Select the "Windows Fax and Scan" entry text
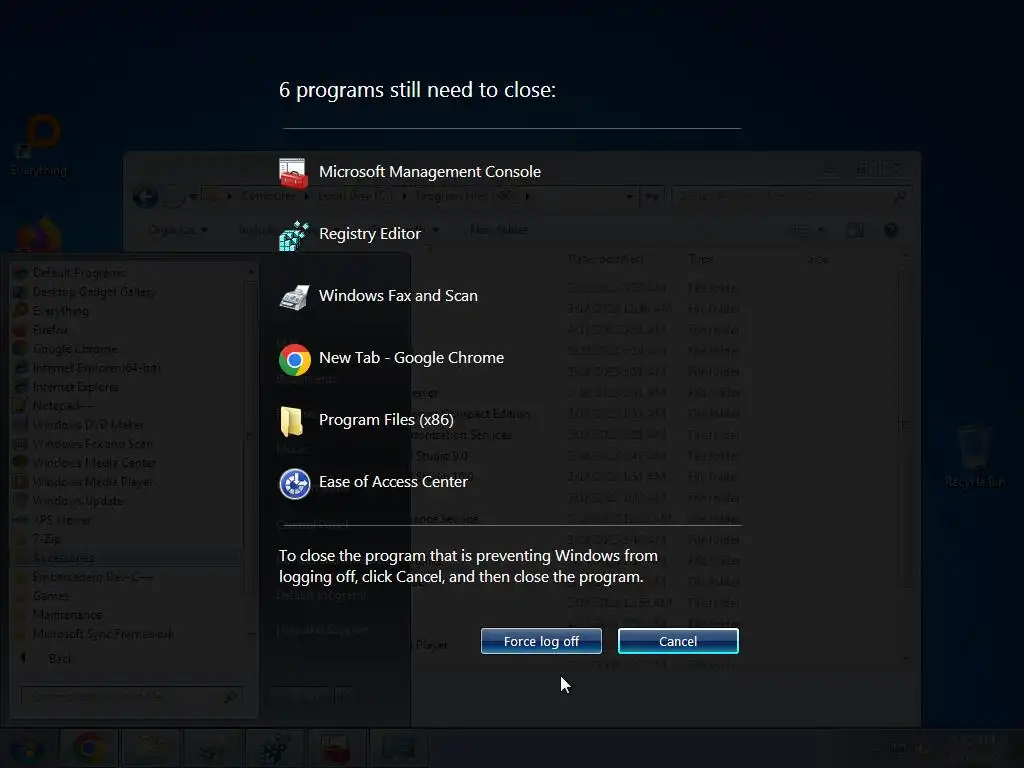This screenshot has width=1024, height=768. (398, 296)
